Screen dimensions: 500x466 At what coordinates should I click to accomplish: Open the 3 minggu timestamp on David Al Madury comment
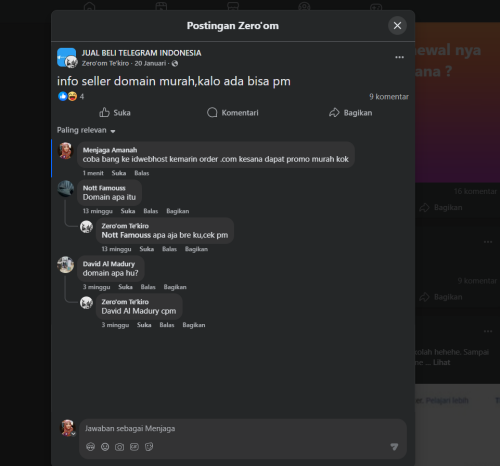click(96, 287)
